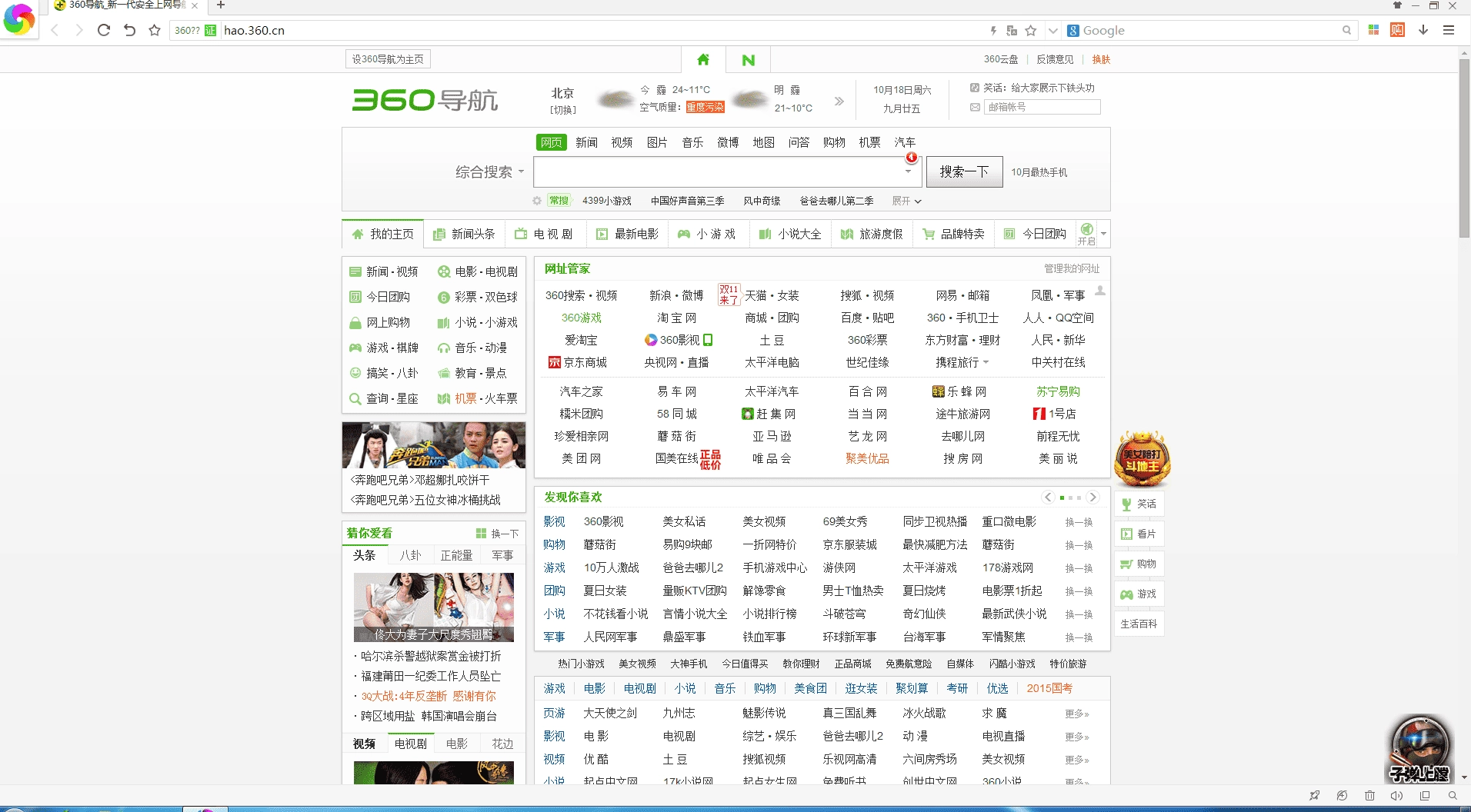Click the browser back arrow
Viewport: 1471px width, 812px height.
click(x=55, y=30)
